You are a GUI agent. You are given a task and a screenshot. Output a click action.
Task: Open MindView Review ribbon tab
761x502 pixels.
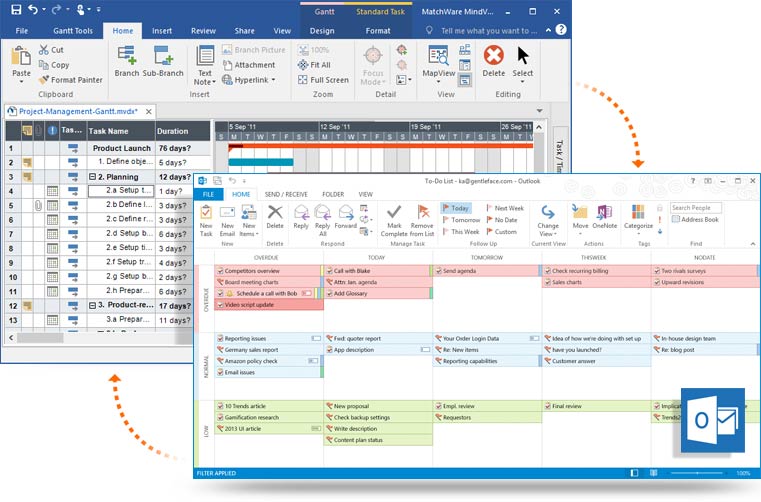(x=203, y=31)
